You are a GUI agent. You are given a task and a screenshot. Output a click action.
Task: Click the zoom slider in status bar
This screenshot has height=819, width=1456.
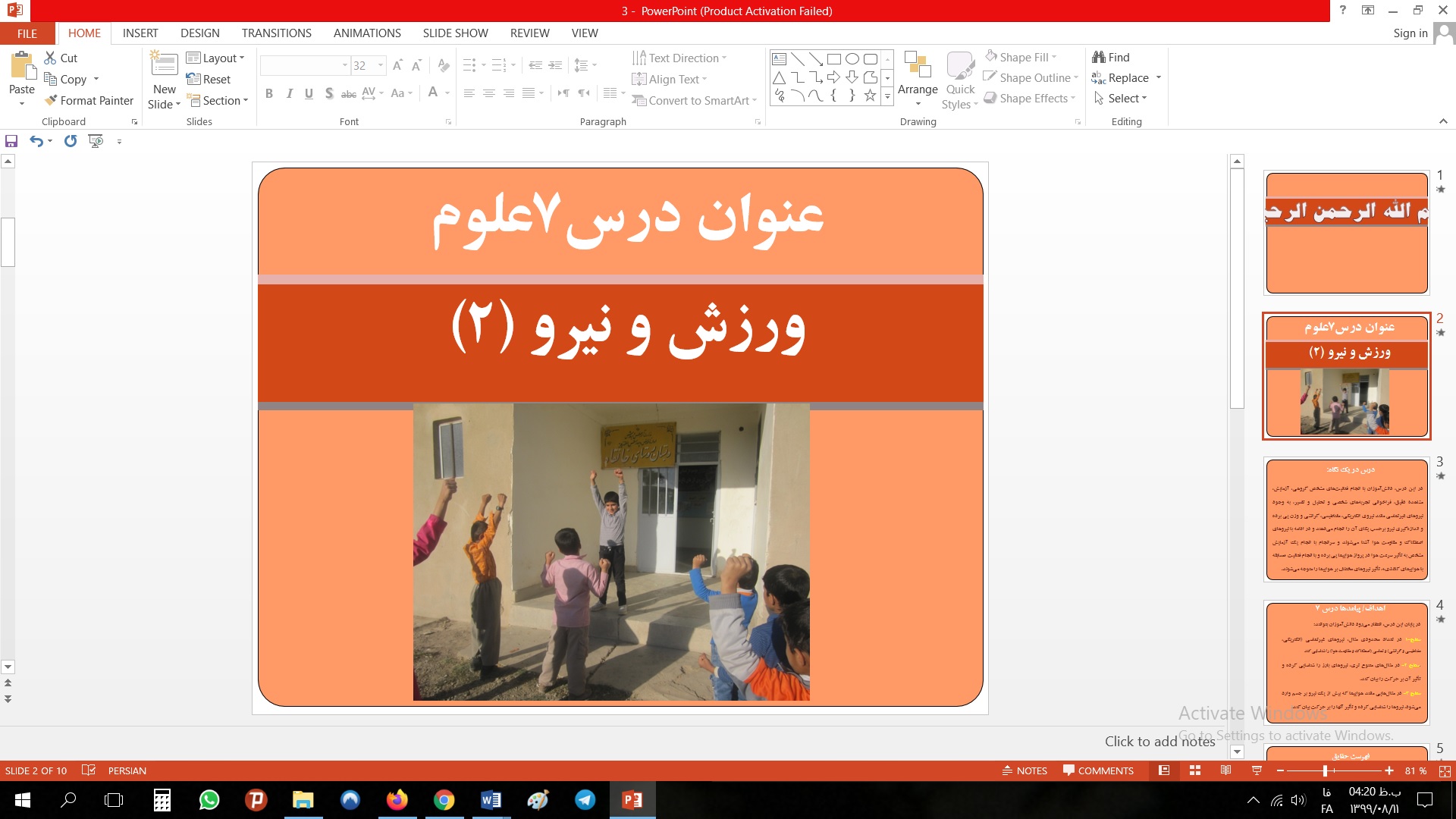1325,770
